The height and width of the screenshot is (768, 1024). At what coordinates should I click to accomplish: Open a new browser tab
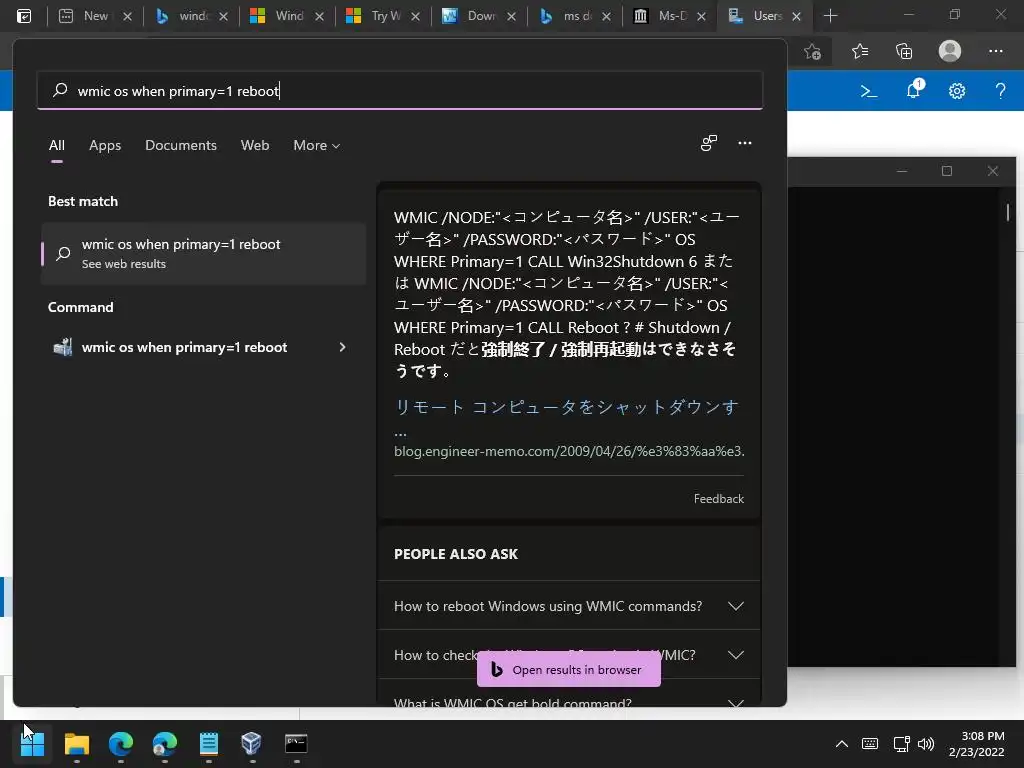pyautogui.click(x=830, y=16)
